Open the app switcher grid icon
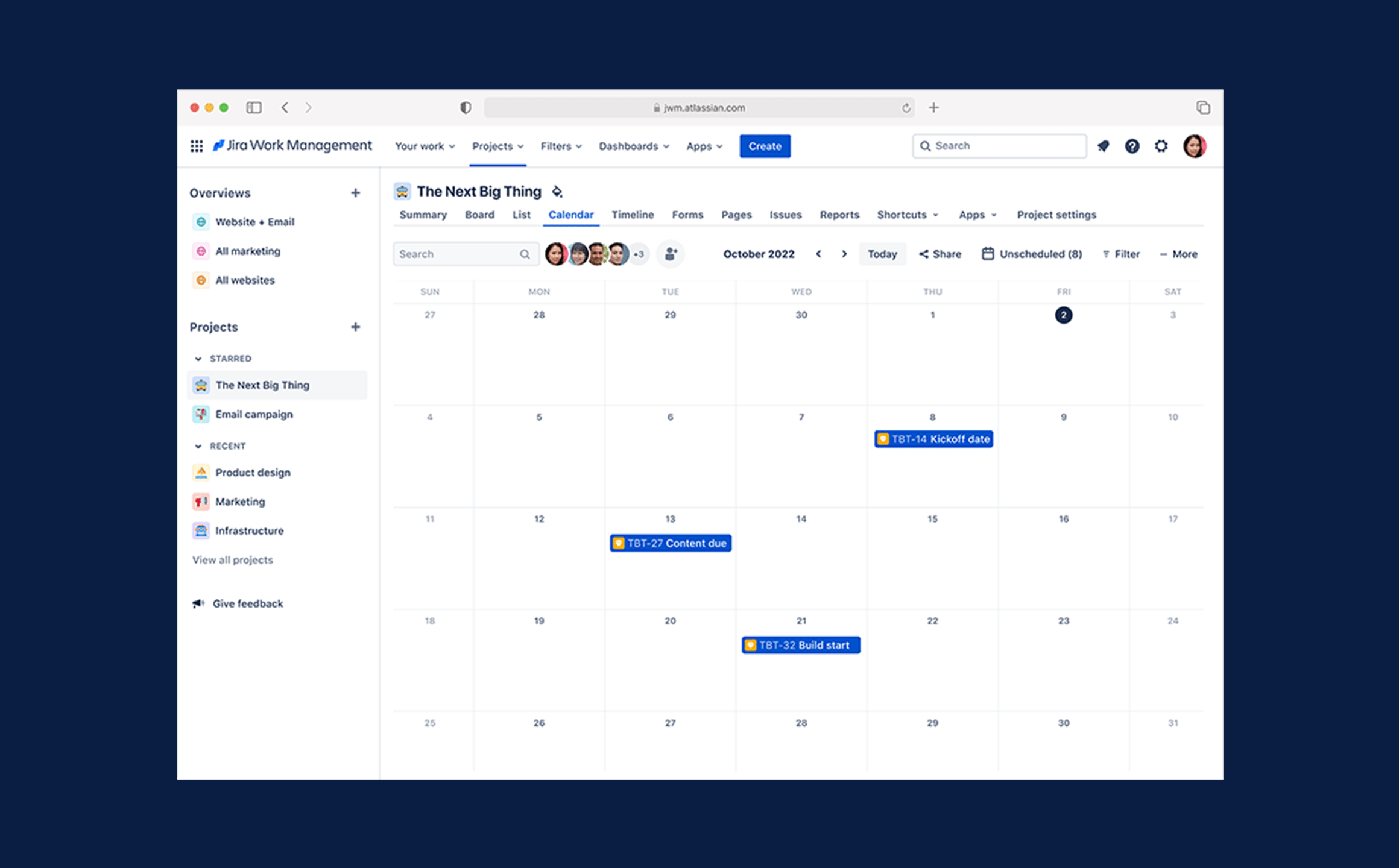 tap(197, 146)
